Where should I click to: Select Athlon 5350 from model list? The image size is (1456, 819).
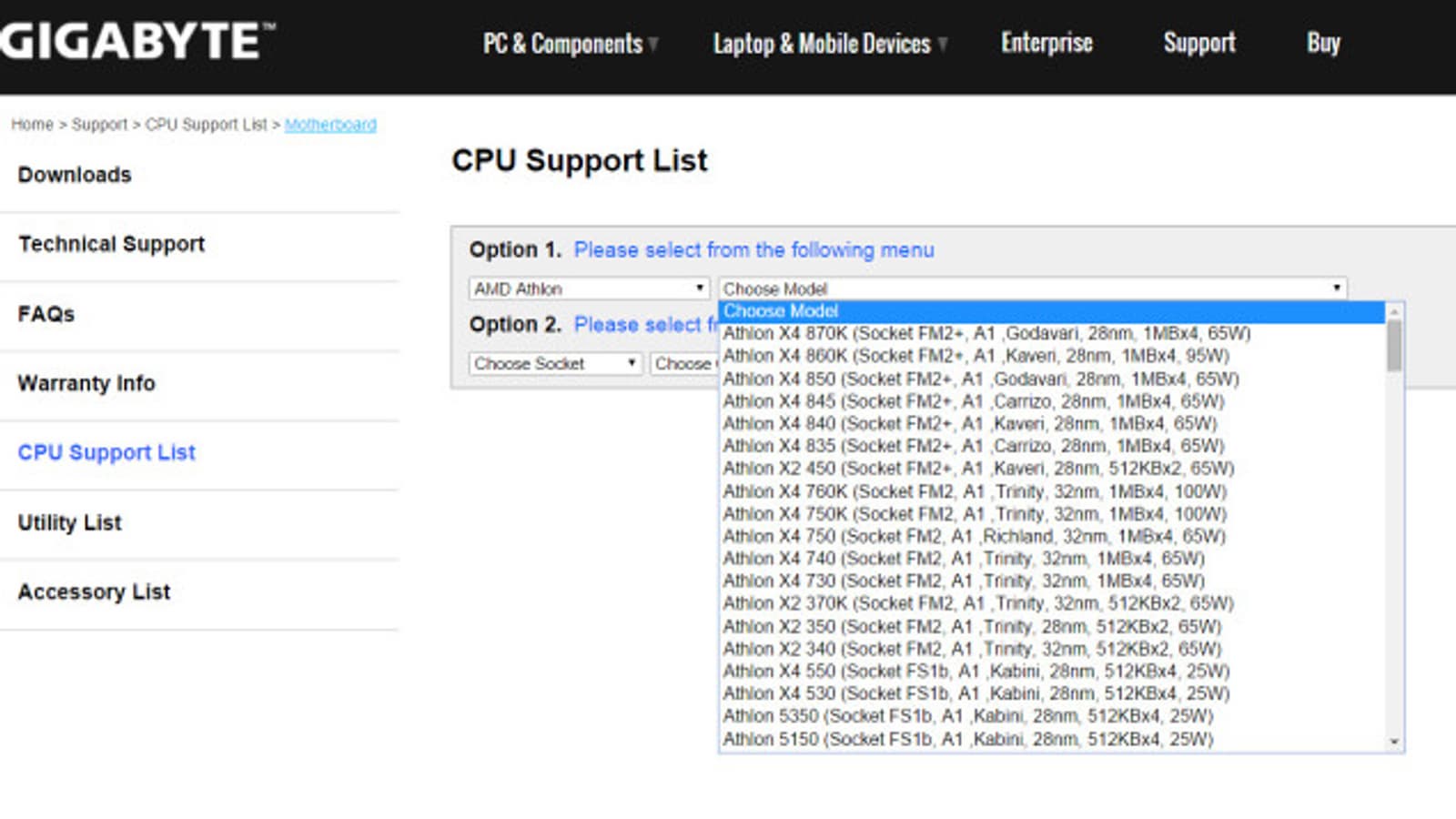point(966,716)
